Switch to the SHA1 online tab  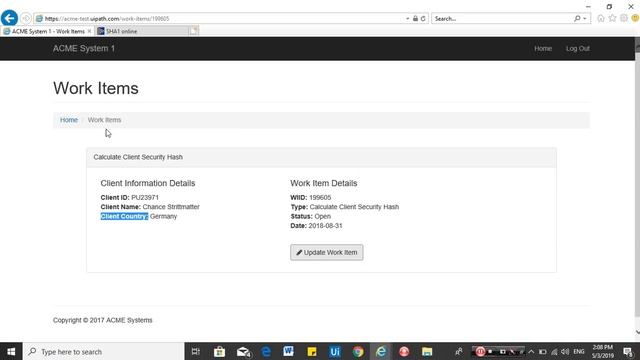coord(142,31)
